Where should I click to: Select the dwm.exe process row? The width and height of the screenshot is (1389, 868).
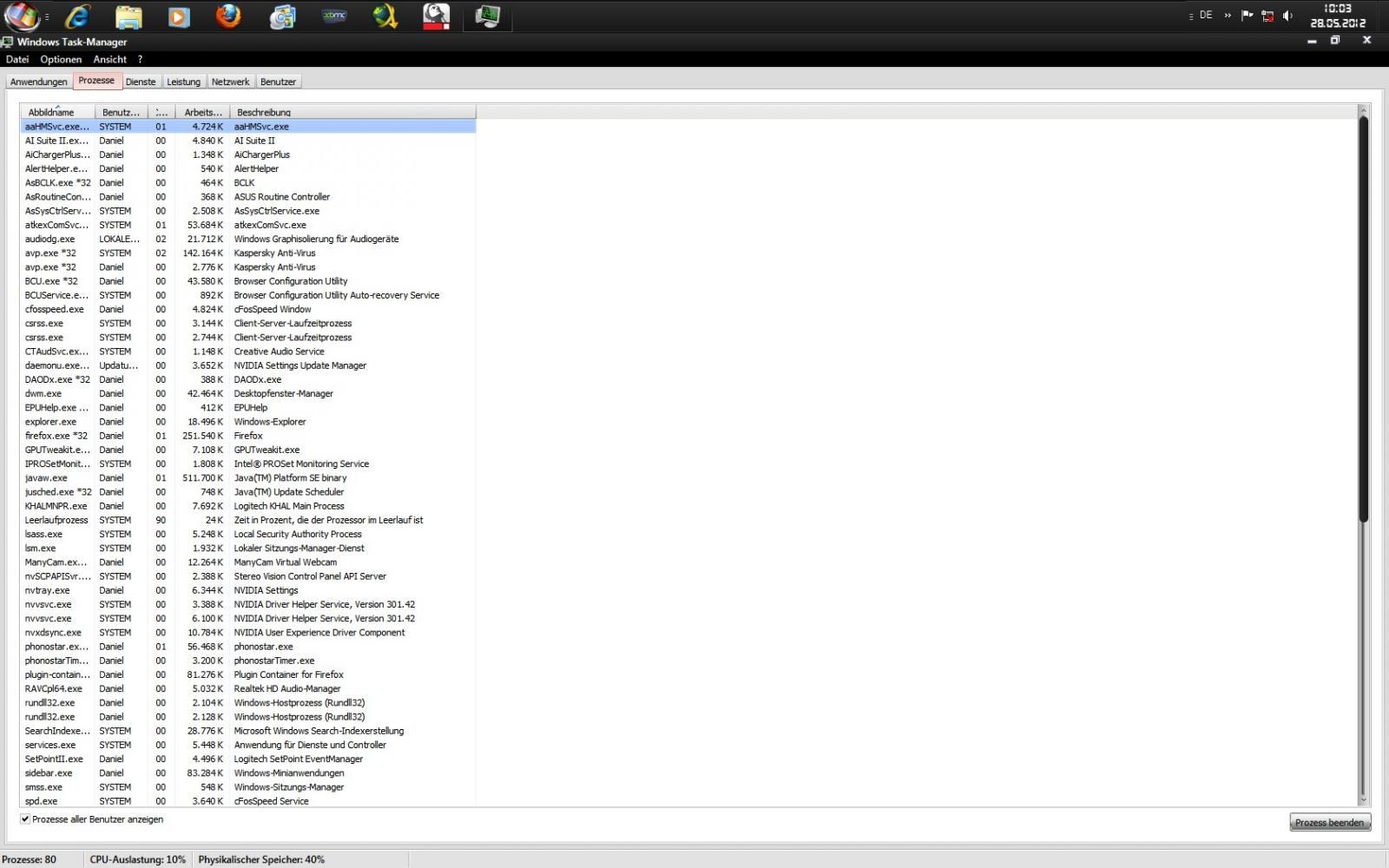coord(248,393)
